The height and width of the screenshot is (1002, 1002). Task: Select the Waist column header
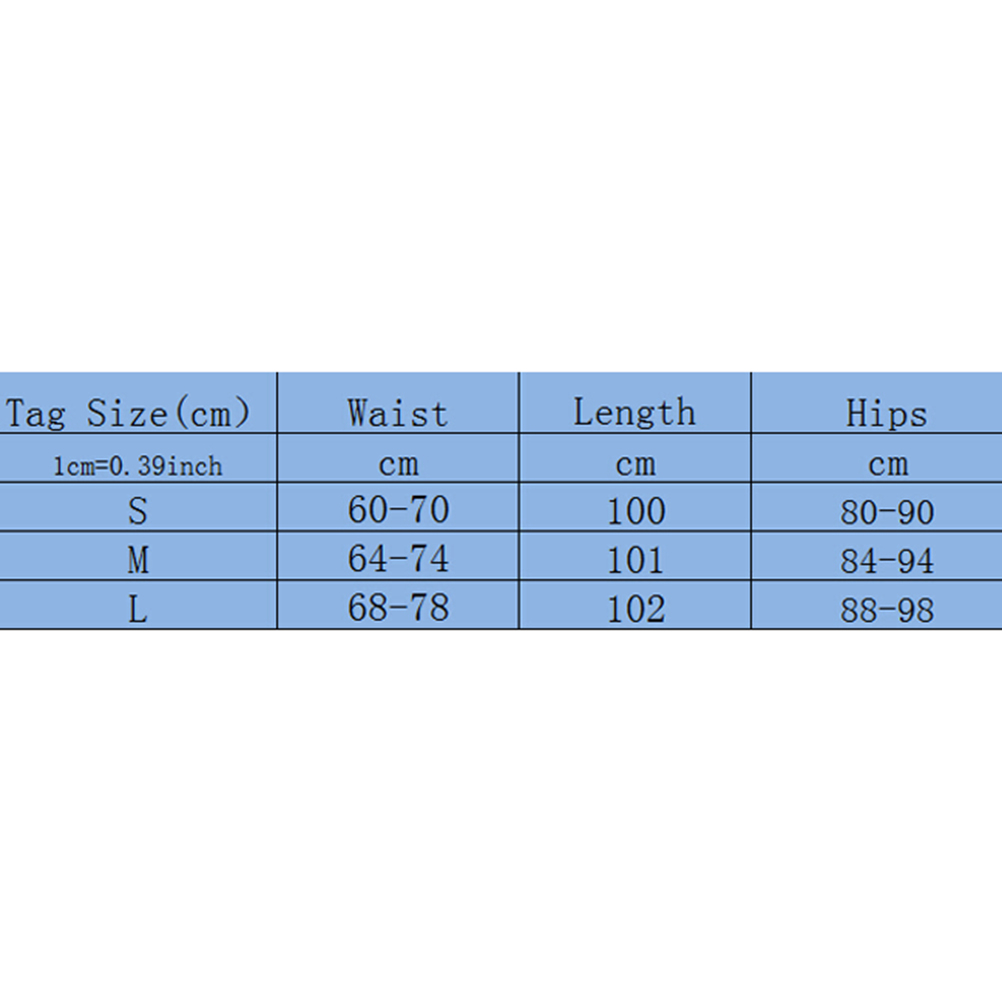point(398,413)
